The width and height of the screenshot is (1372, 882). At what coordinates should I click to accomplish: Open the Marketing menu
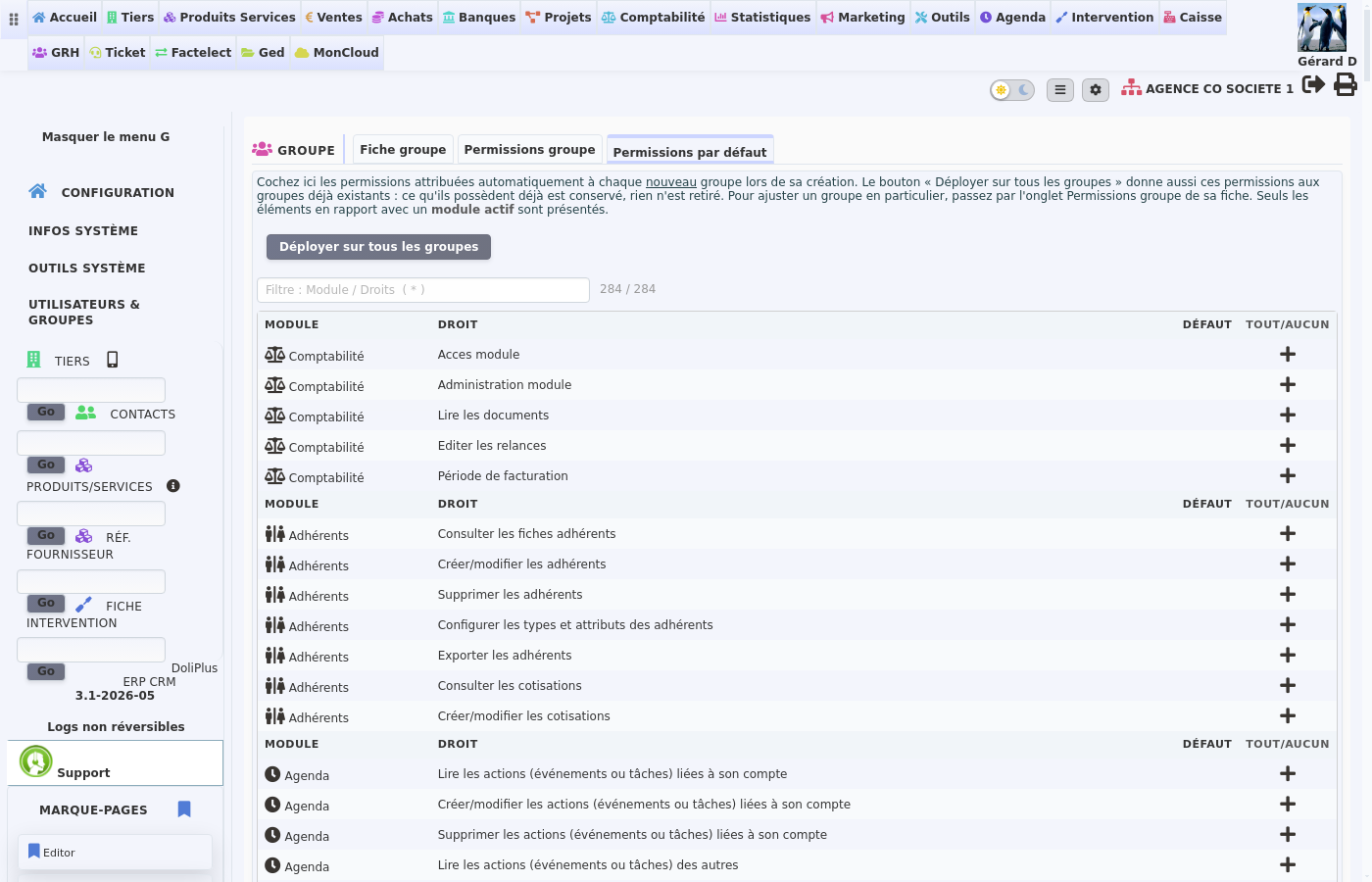click(x=862, y=18)
